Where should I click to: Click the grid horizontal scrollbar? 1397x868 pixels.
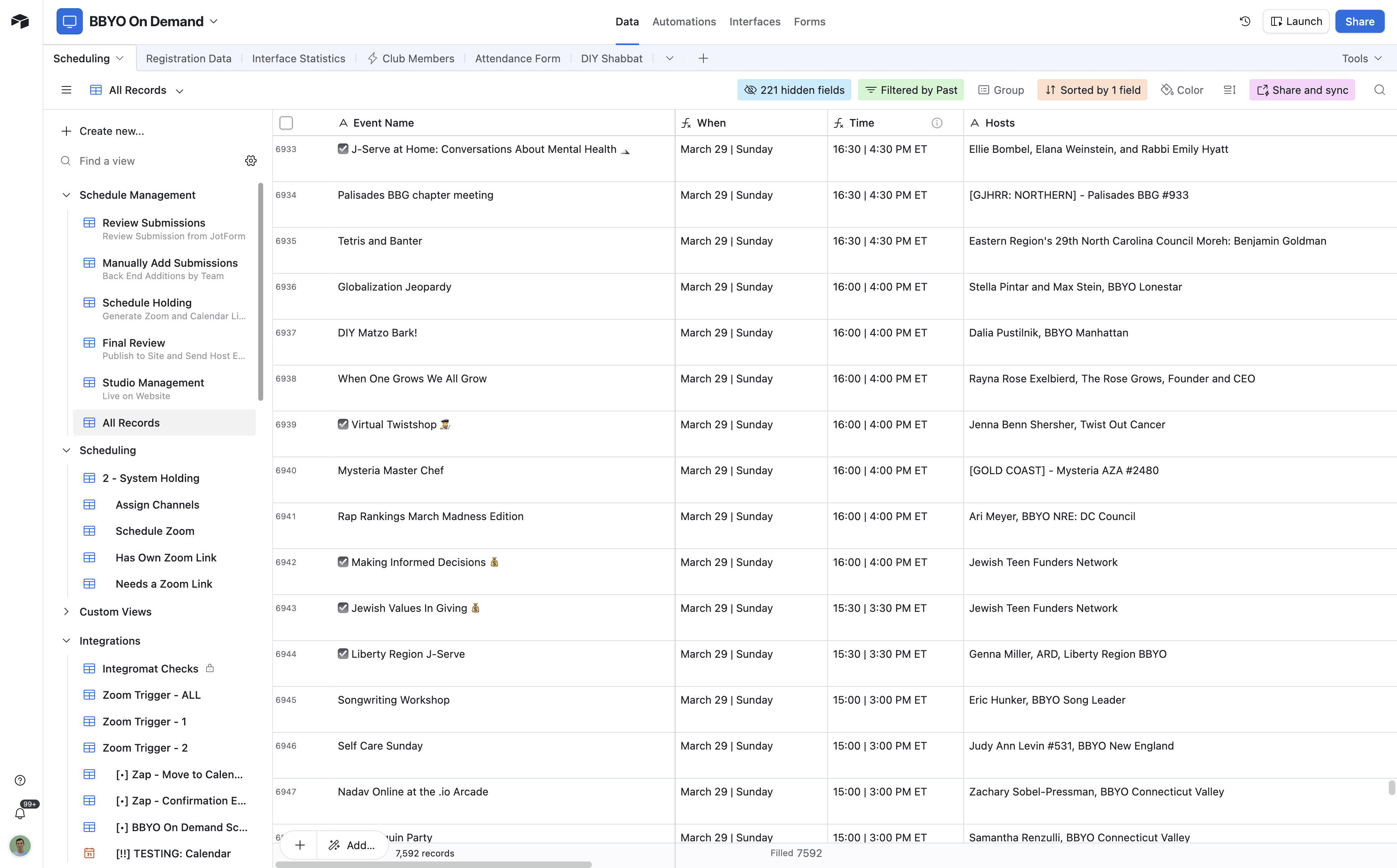434,864
